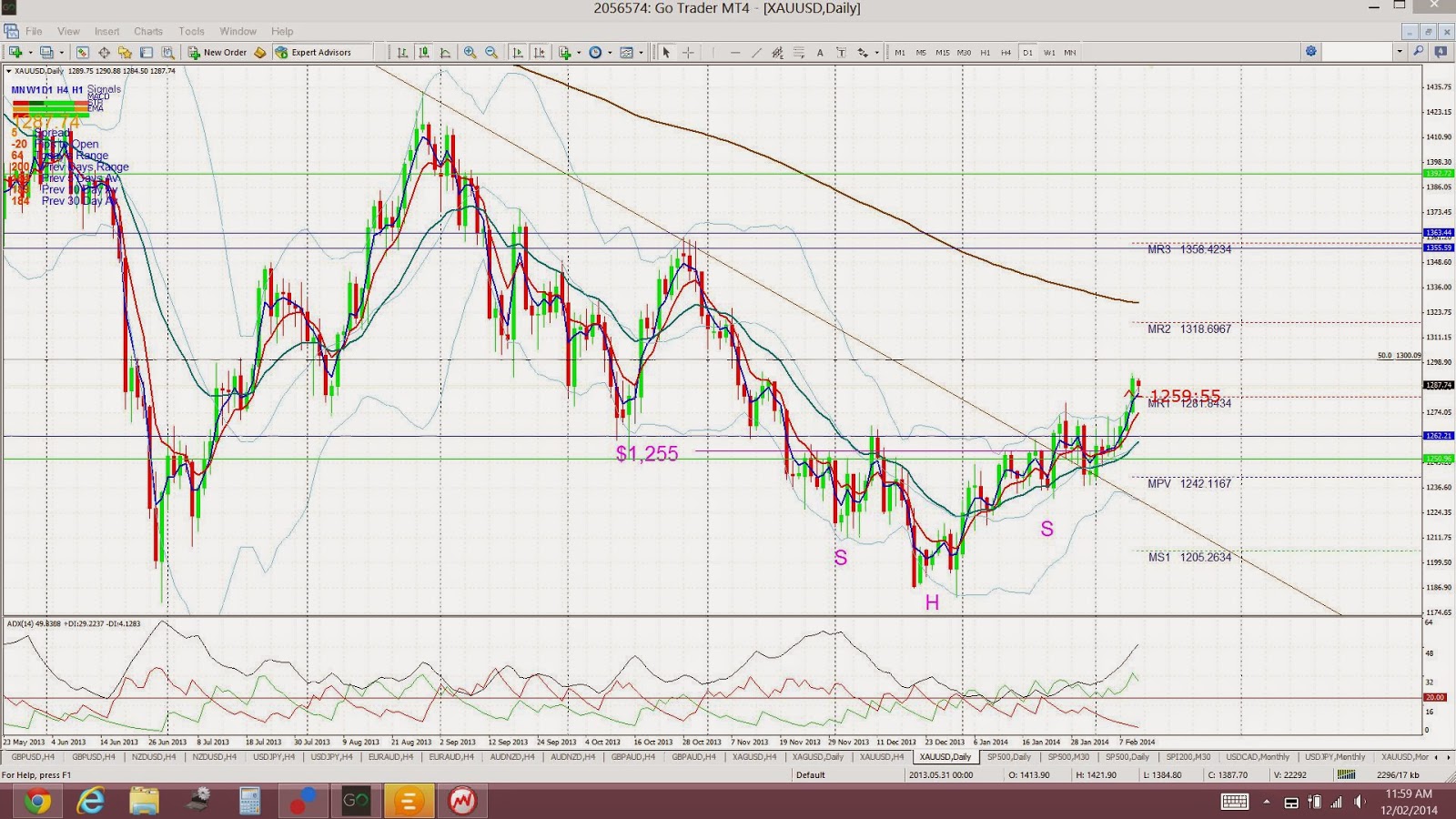This screenshot has height=819, width=1456.
Task: Expand the search box dropdown arrow
Action: pos(1400,52)
